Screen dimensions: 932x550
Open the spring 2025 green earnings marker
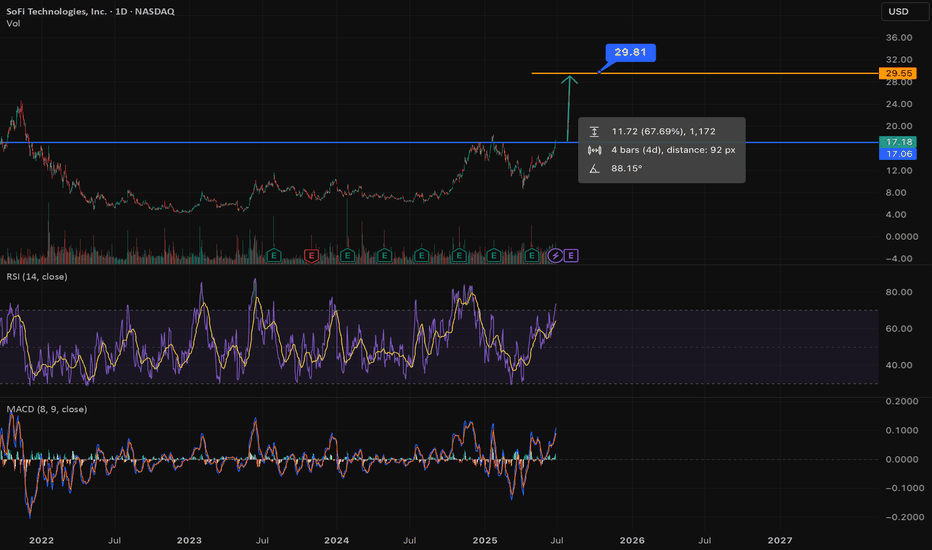[x=532, y=256]
